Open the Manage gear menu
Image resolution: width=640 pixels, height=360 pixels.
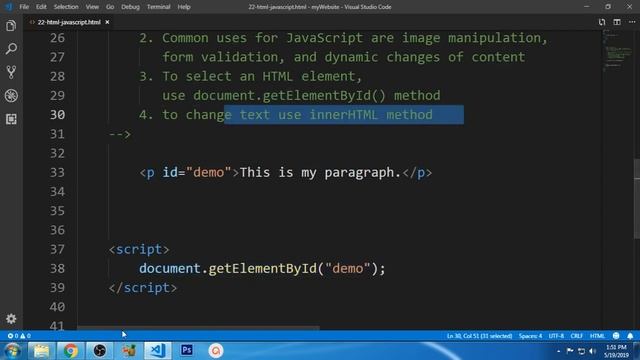pyautogui.click(x=11, y=318)
